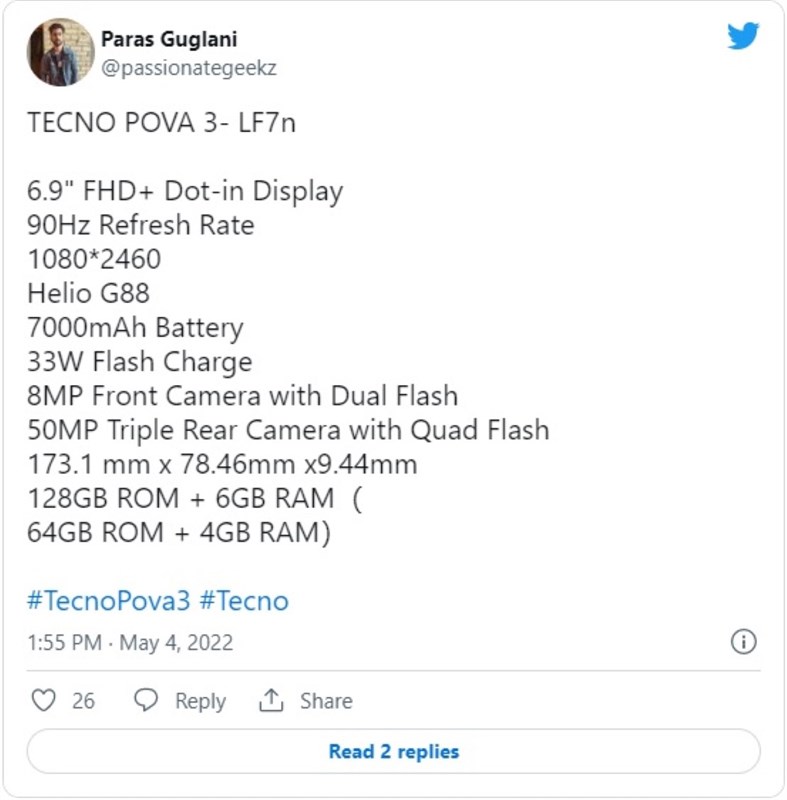Click the Reply text label
The height and width of the screenshot is (800, 787).
pyautogui.click(x=196, y=701)
